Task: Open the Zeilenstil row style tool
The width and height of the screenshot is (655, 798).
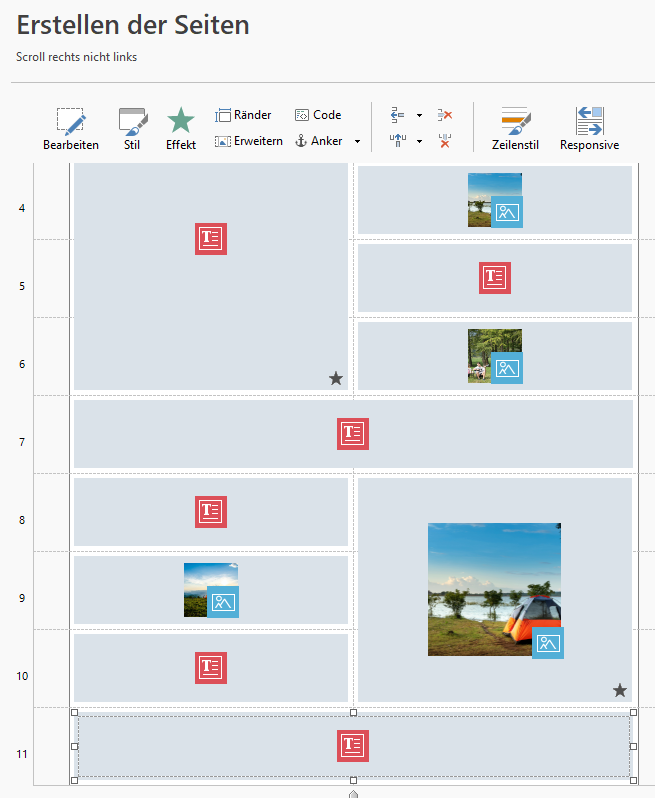Action: [515, 130]
